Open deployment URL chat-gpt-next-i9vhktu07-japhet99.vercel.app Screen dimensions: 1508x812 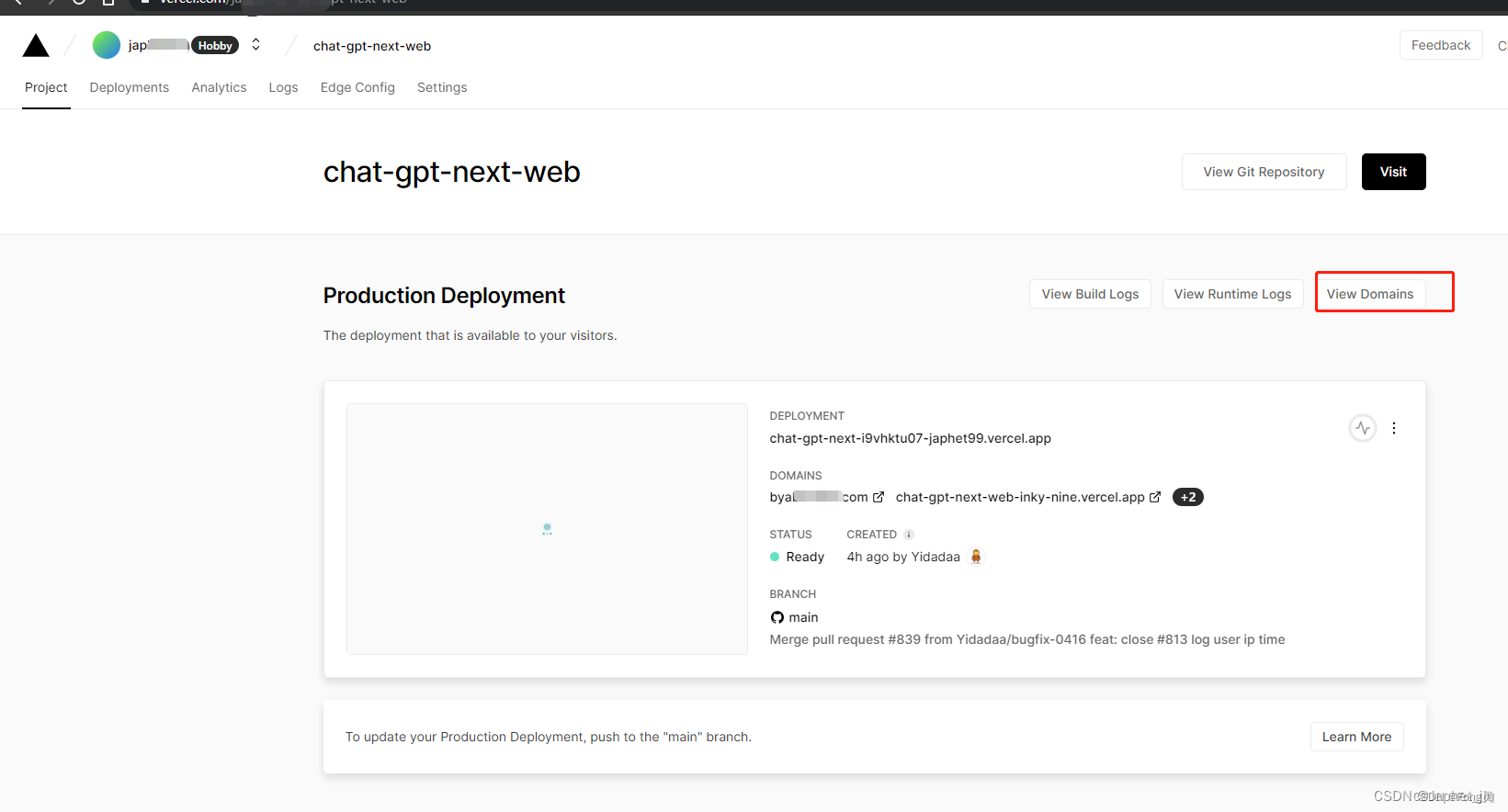click(x=910, y=438)
